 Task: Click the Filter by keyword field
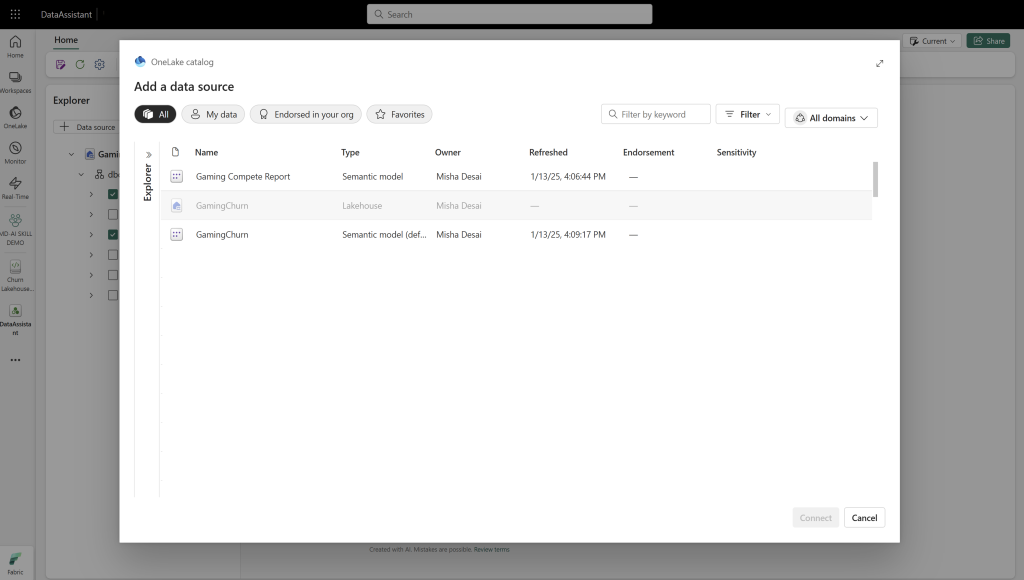(656, 114)
